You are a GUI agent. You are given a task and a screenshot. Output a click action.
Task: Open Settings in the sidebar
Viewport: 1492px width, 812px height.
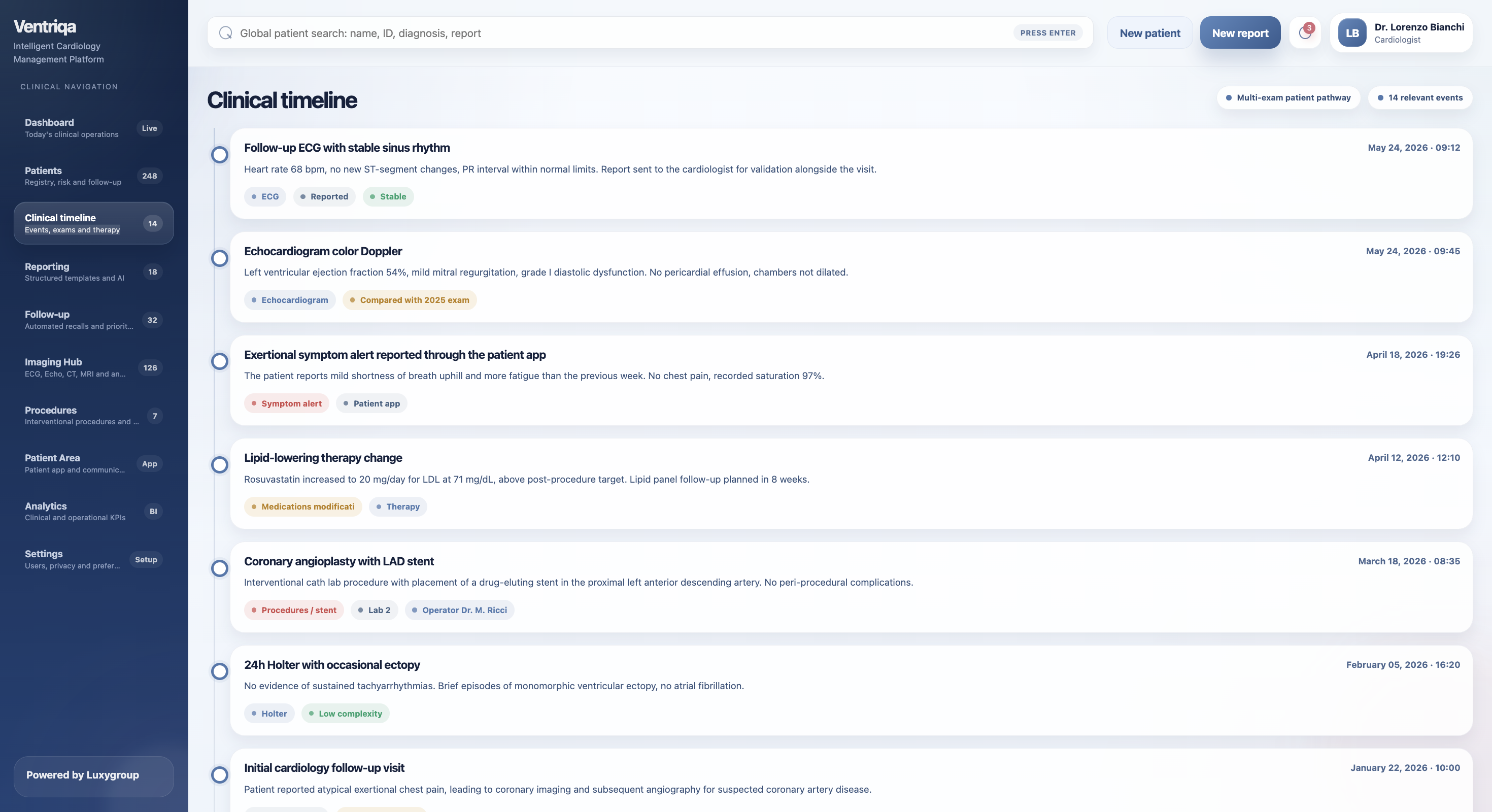point(93,559)
